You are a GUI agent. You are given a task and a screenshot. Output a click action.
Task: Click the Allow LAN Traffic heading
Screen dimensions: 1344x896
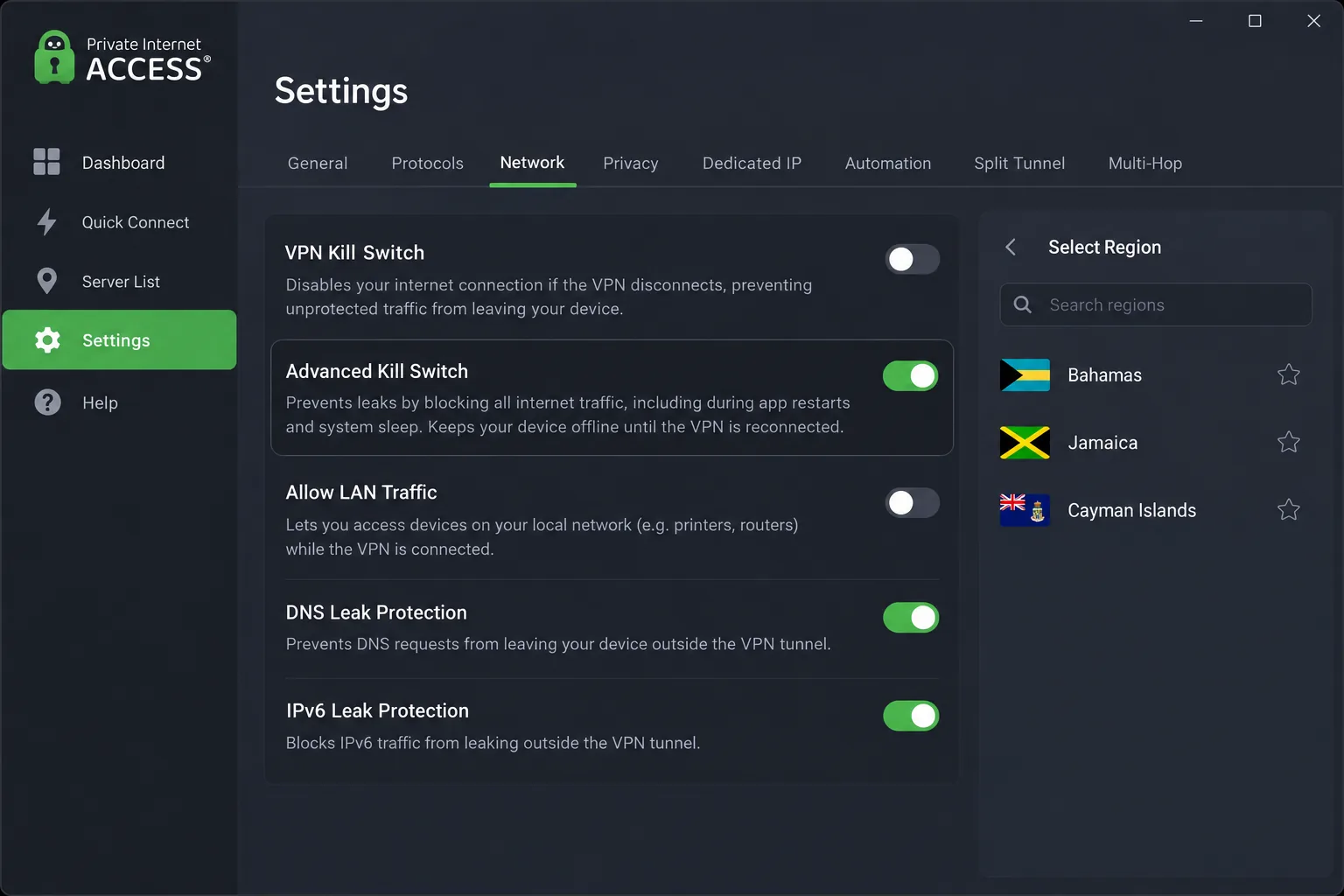[x=361, y=492]
